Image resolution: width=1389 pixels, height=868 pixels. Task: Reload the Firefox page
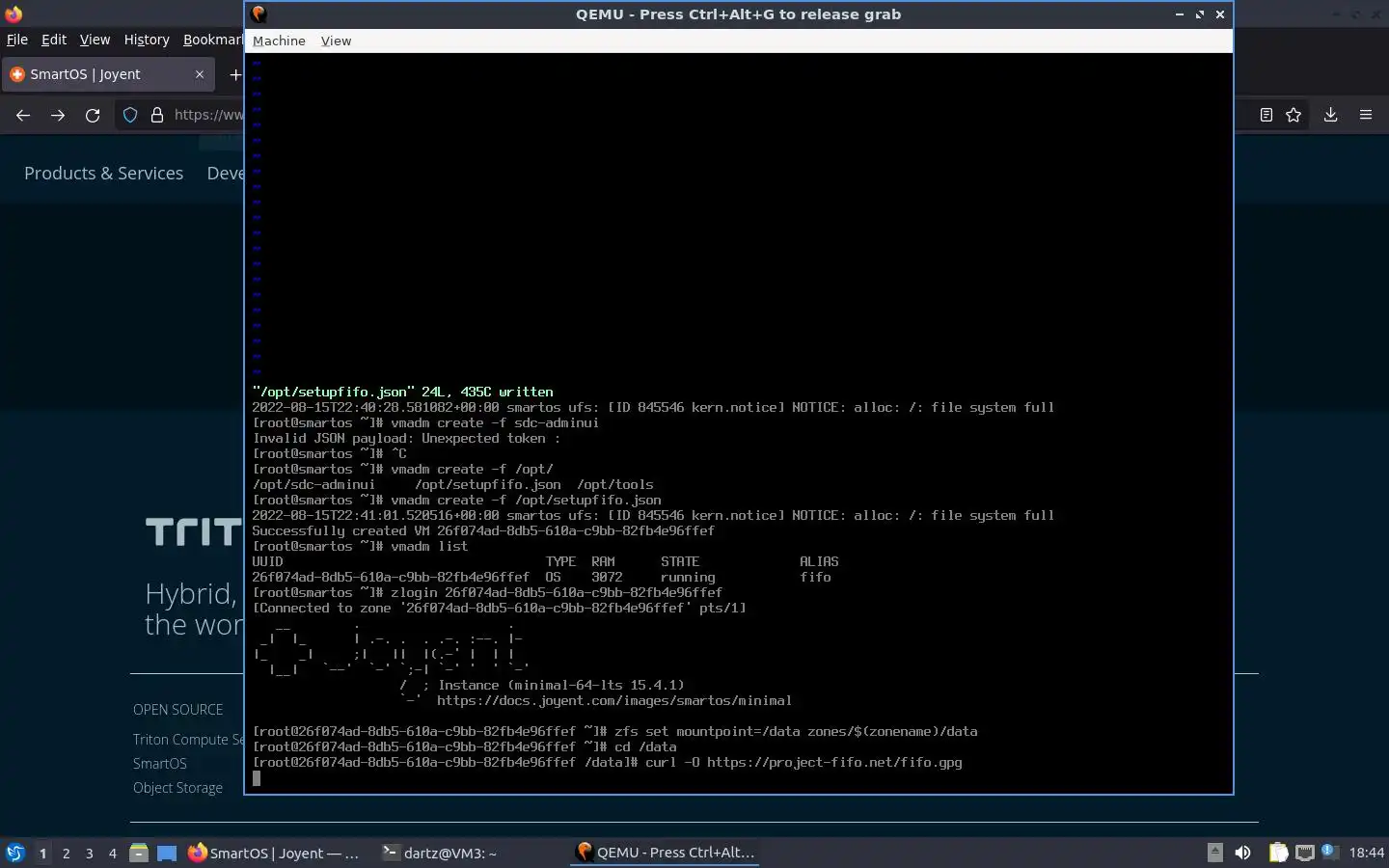point(93,115)
